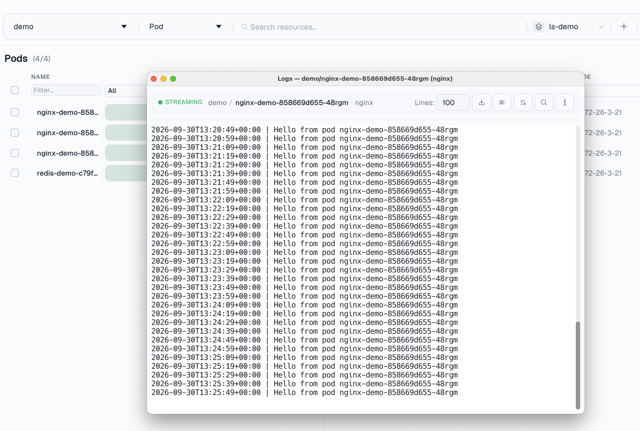Image resolution: width=640 pixels, height=431 pixels.
Task: Click the demo namespace breadcrumb in logs
Action: click(217, 102)
